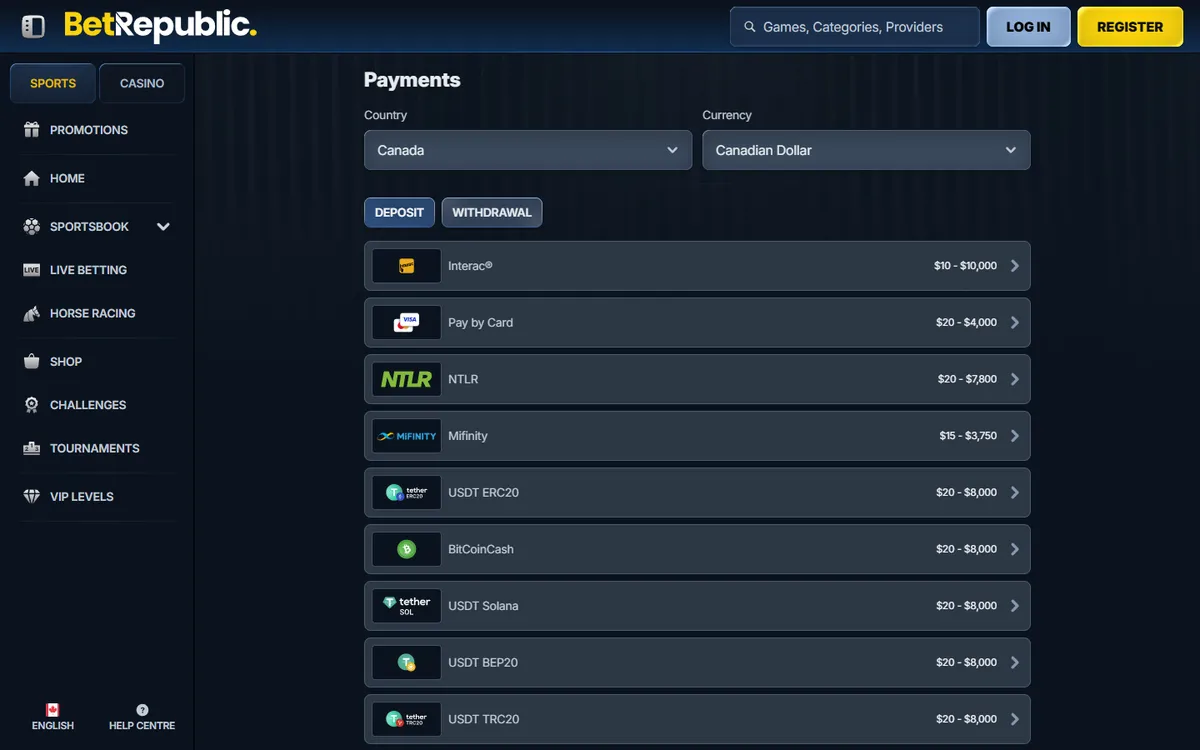The height and width of the screenshot is (750, 1200).
Task: Open the Country dropdown showing Canada
Action: coord(528,150)
